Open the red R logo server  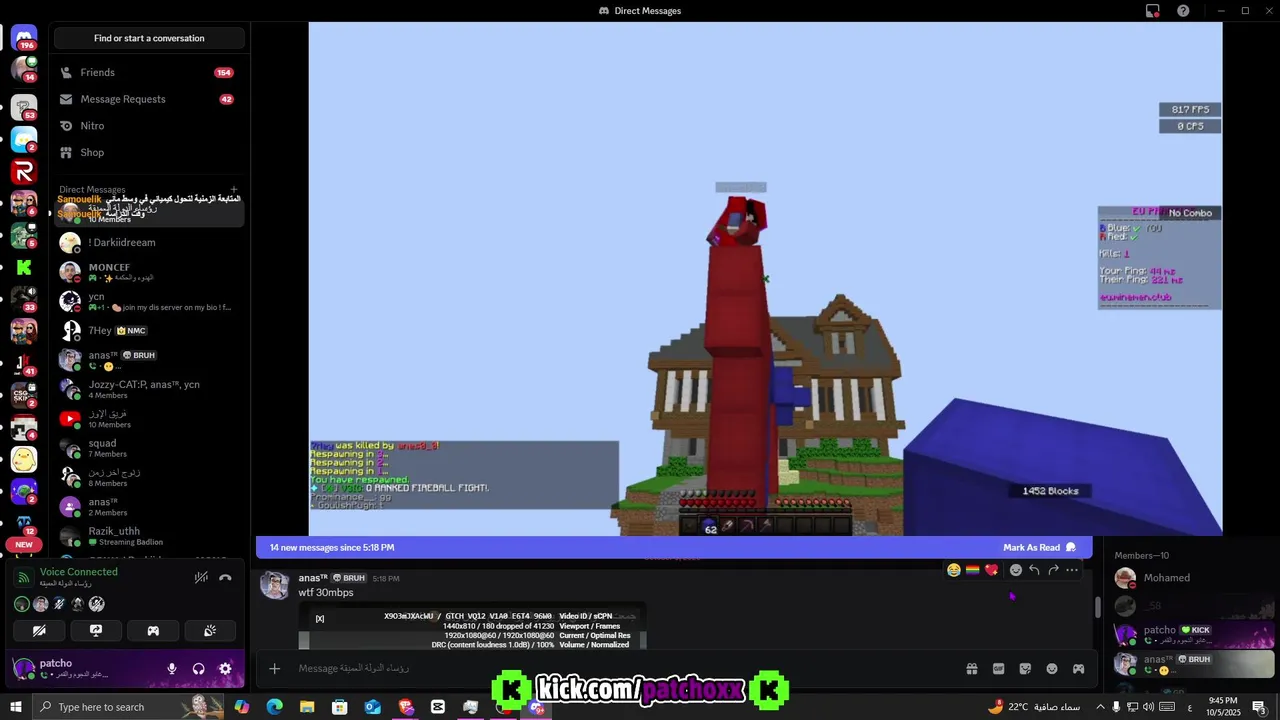24,172
